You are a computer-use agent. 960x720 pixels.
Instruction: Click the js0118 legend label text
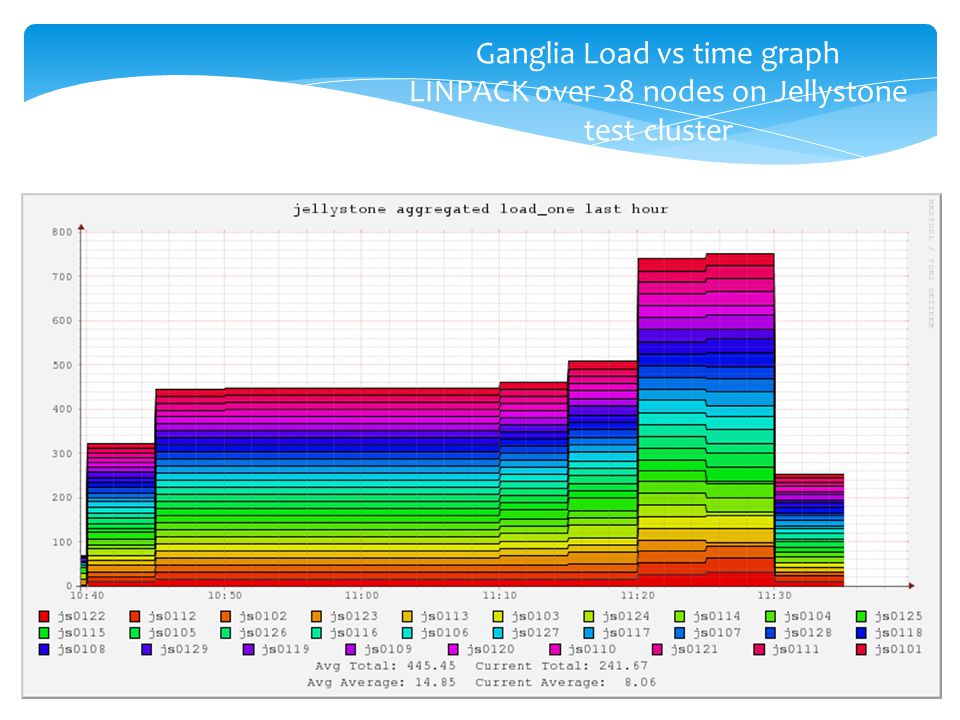pos(898,632)
